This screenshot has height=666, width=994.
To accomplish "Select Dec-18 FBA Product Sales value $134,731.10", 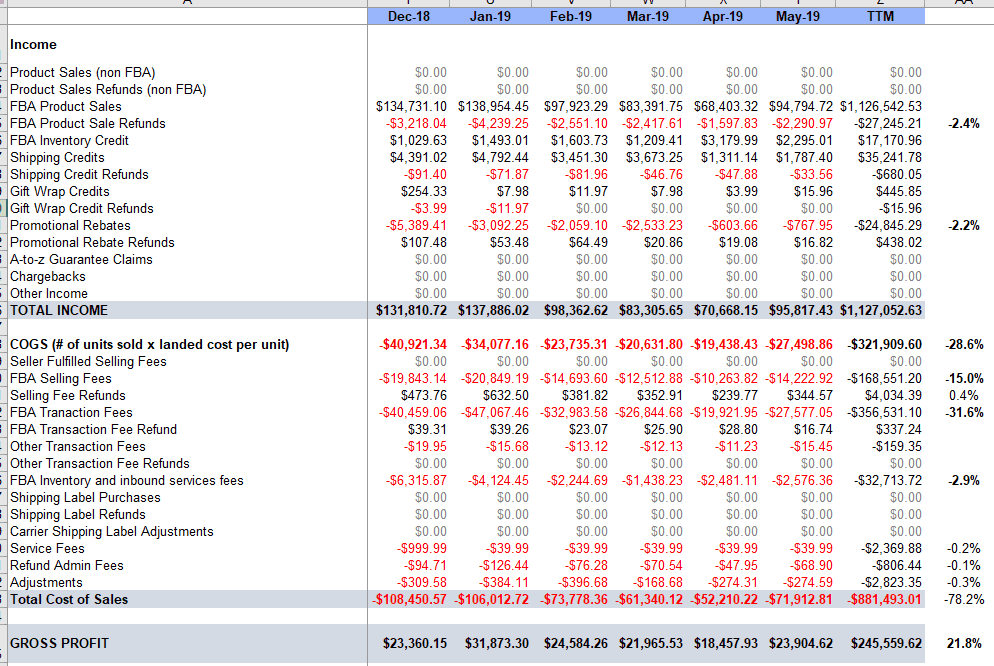I will tap(412, 107).
